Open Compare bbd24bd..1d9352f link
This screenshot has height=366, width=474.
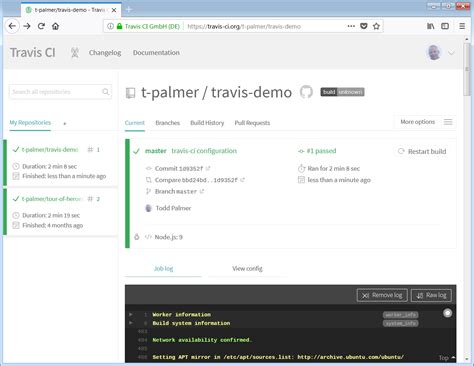[x=196, y=180]
